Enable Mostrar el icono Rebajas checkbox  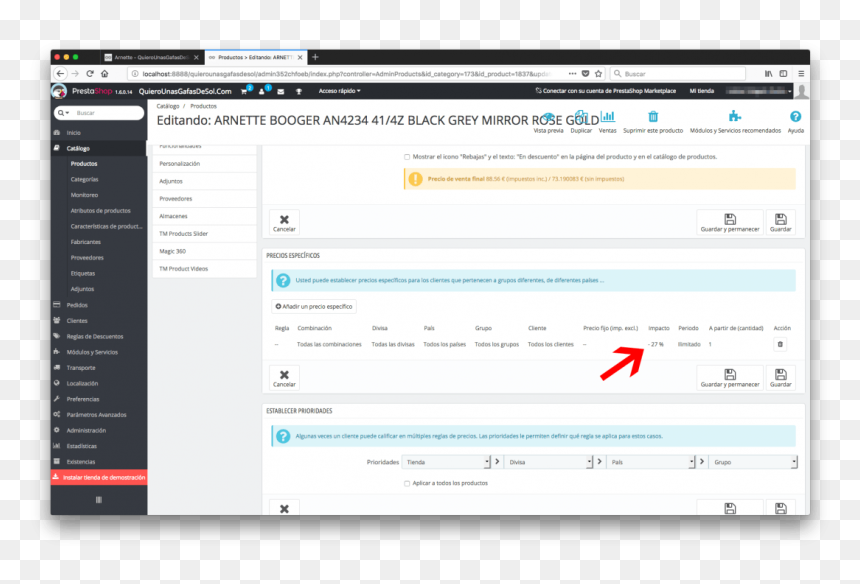tap(407, 157)
